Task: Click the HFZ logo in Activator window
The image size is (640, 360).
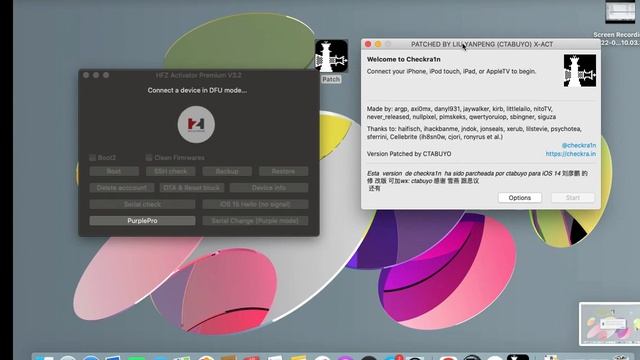Action: pos(196,124)
